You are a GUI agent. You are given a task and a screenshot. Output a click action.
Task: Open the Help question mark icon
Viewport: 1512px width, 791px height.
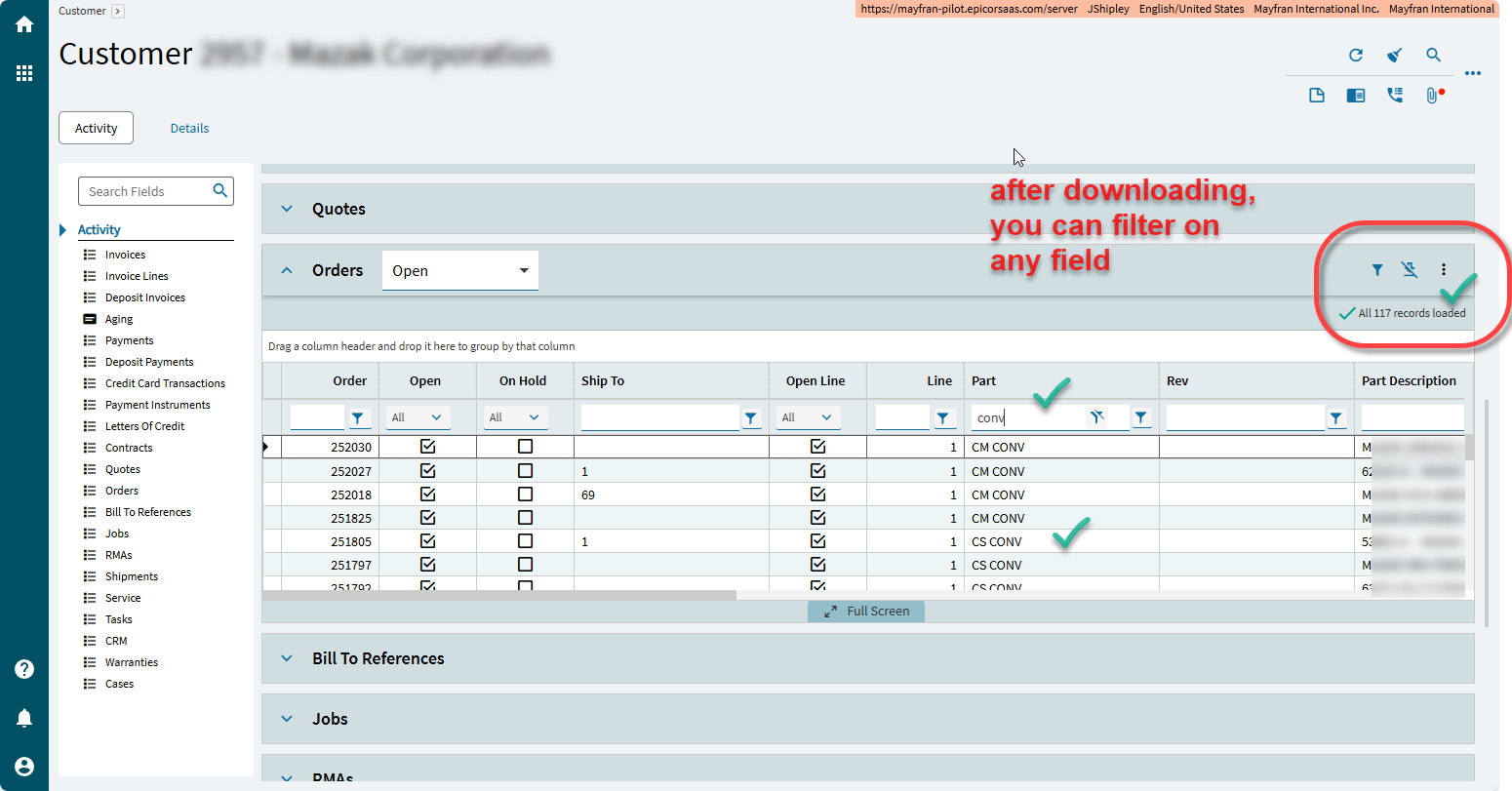(x=24, y=669)
